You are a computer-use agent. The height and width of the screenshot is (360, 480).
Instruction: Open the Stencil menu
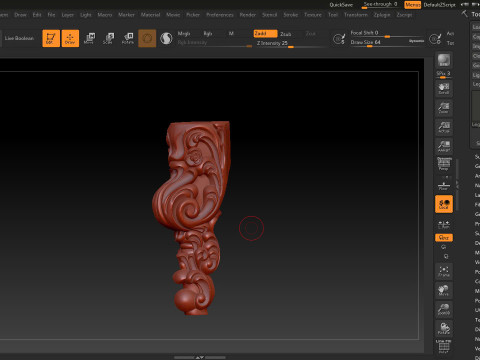269,15
